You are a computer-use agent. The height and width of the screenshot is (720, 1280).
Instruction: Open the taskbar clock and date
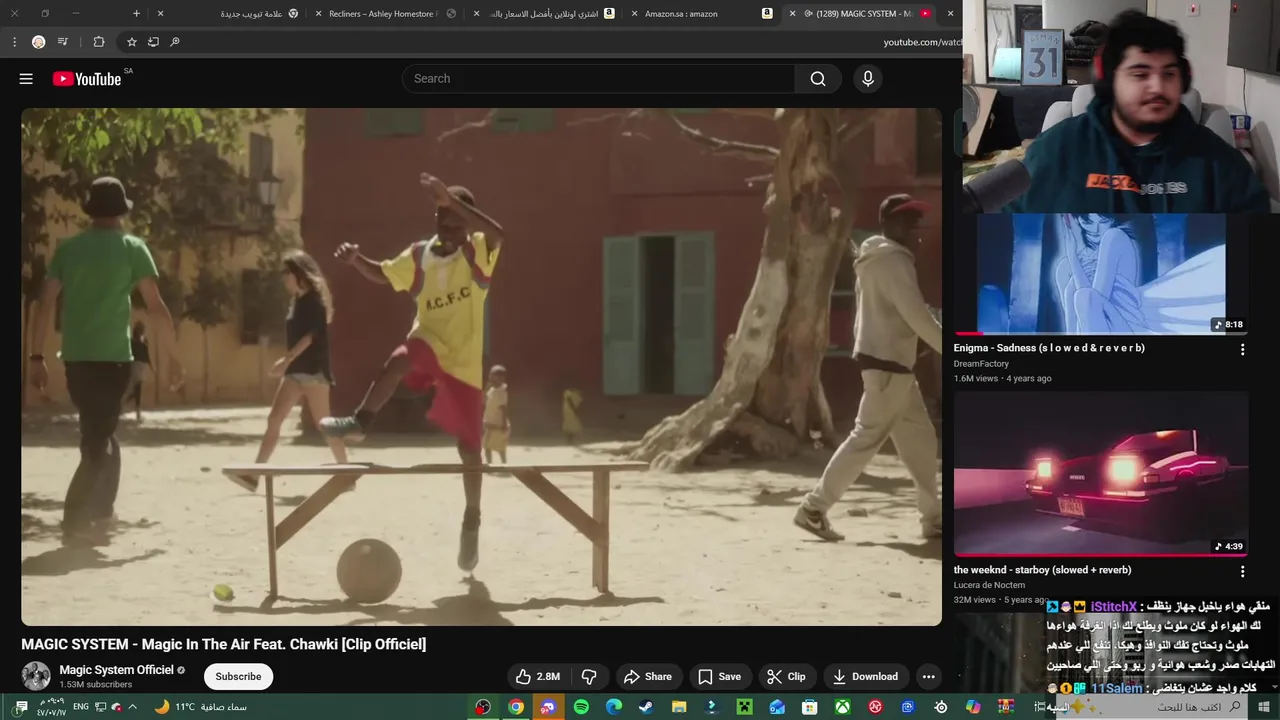click(x=51, y=707)
